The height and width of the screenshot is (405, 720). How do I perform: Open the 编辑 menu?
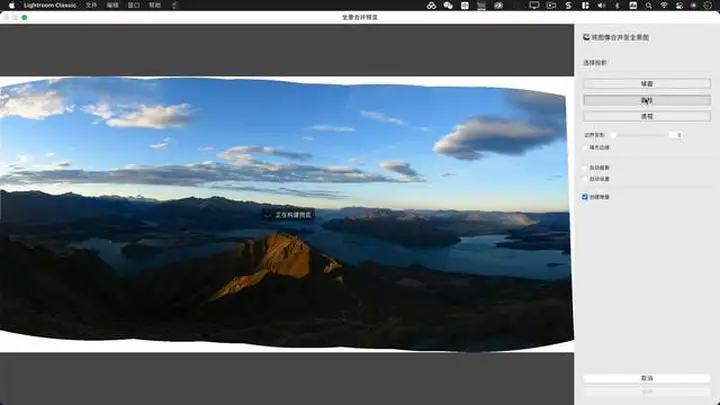pyautogui.click(x=114, y=5)
